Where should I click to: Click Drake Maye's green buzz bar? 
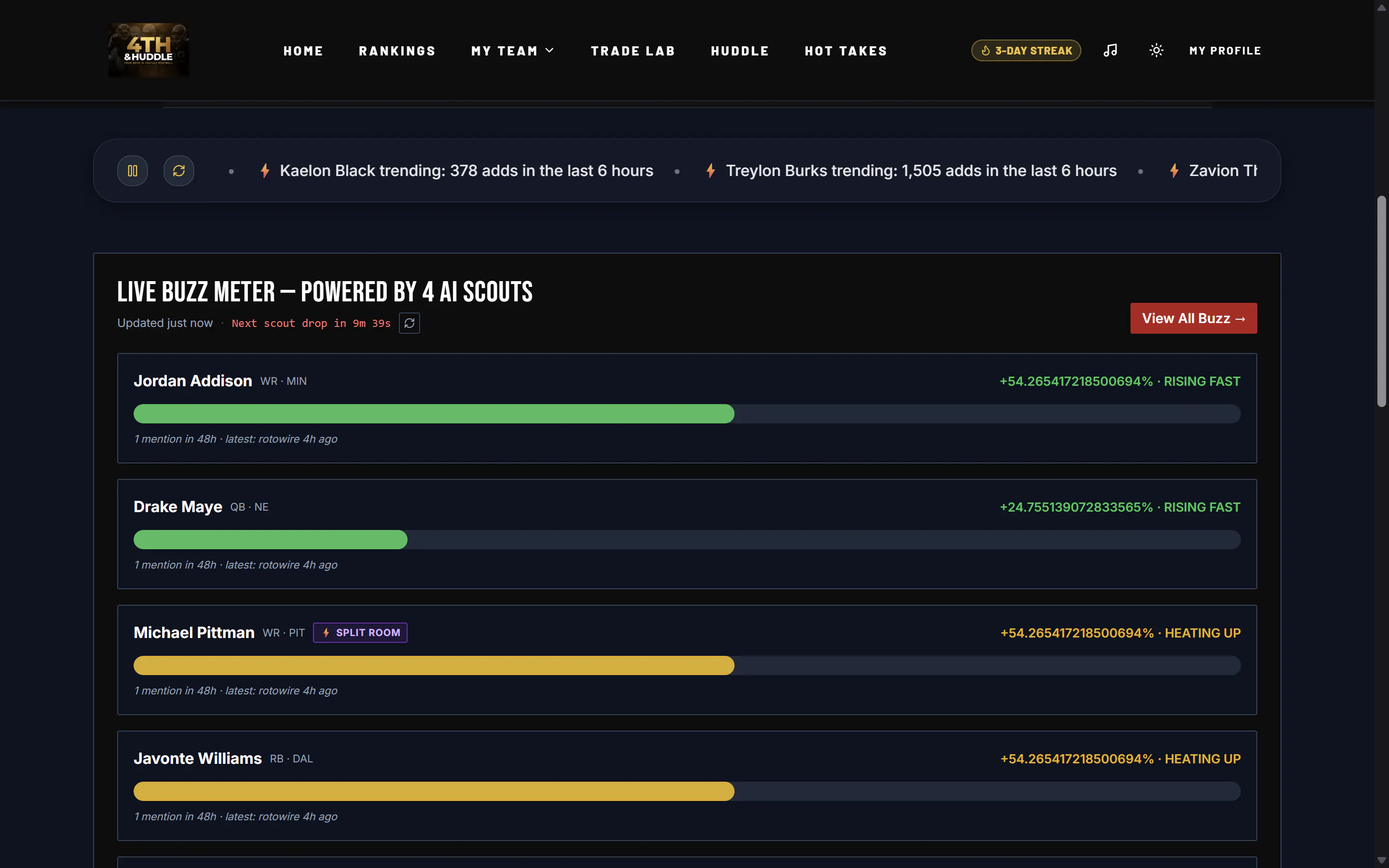pos(271,540)
